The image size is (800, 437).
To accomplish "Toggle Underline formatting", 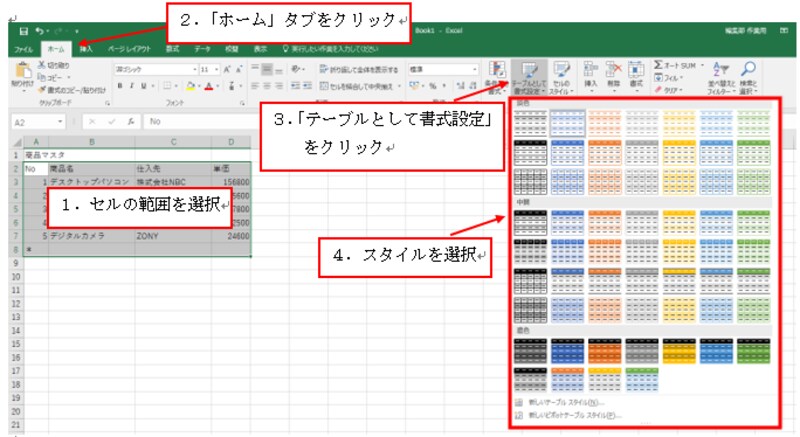I will (144, 86).
